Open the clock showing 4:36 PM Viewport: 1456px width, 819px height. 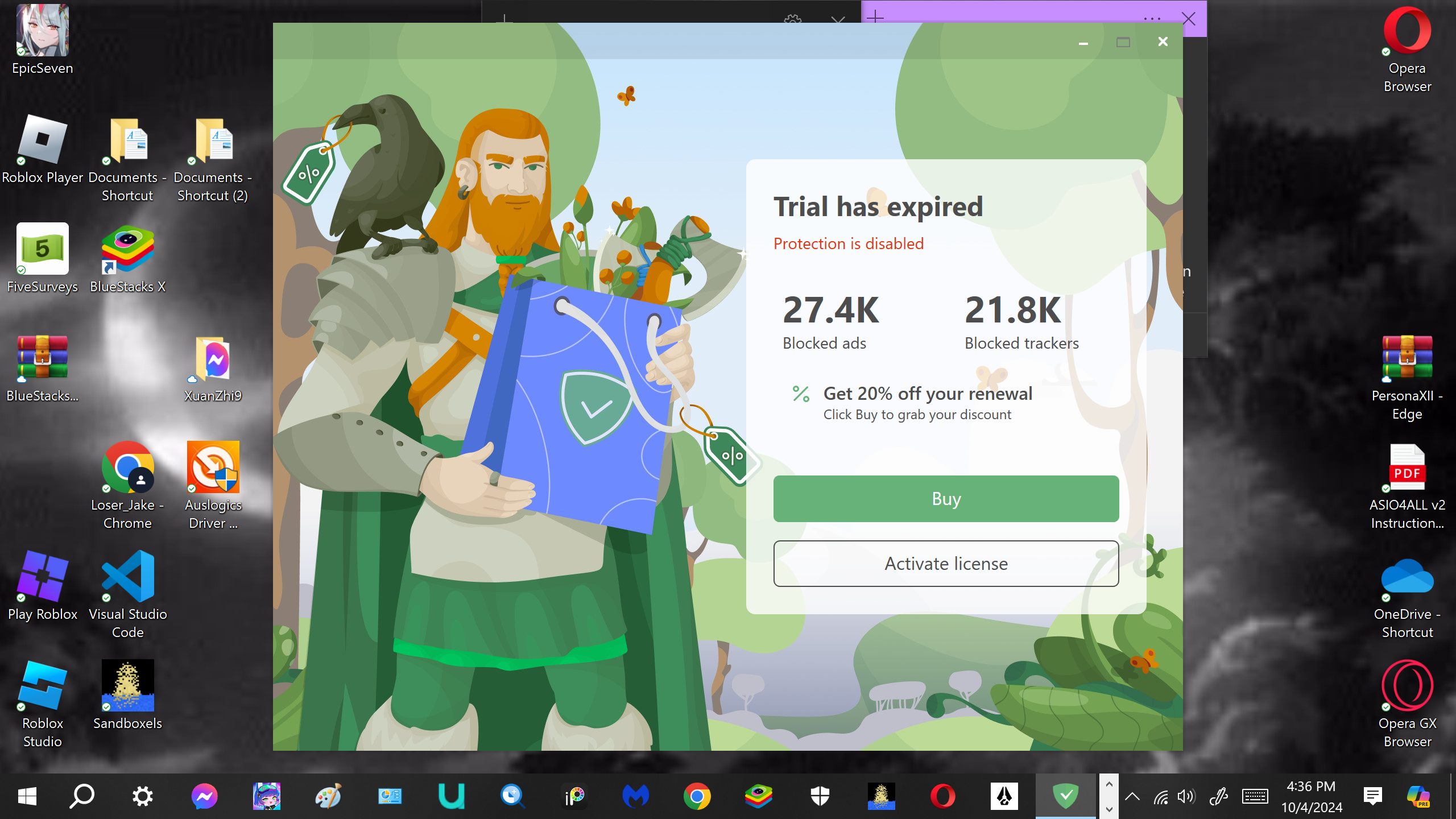(x=1312, y=796)
